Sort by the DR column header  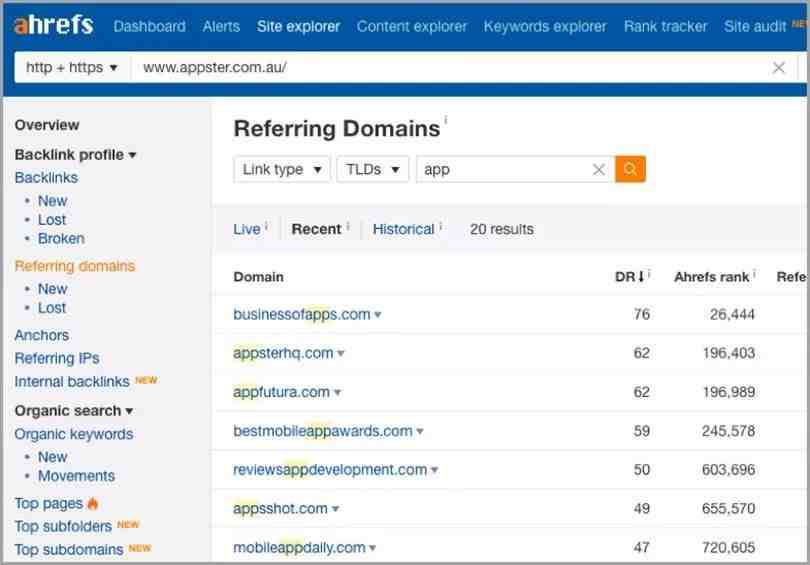tap(630, 277)
